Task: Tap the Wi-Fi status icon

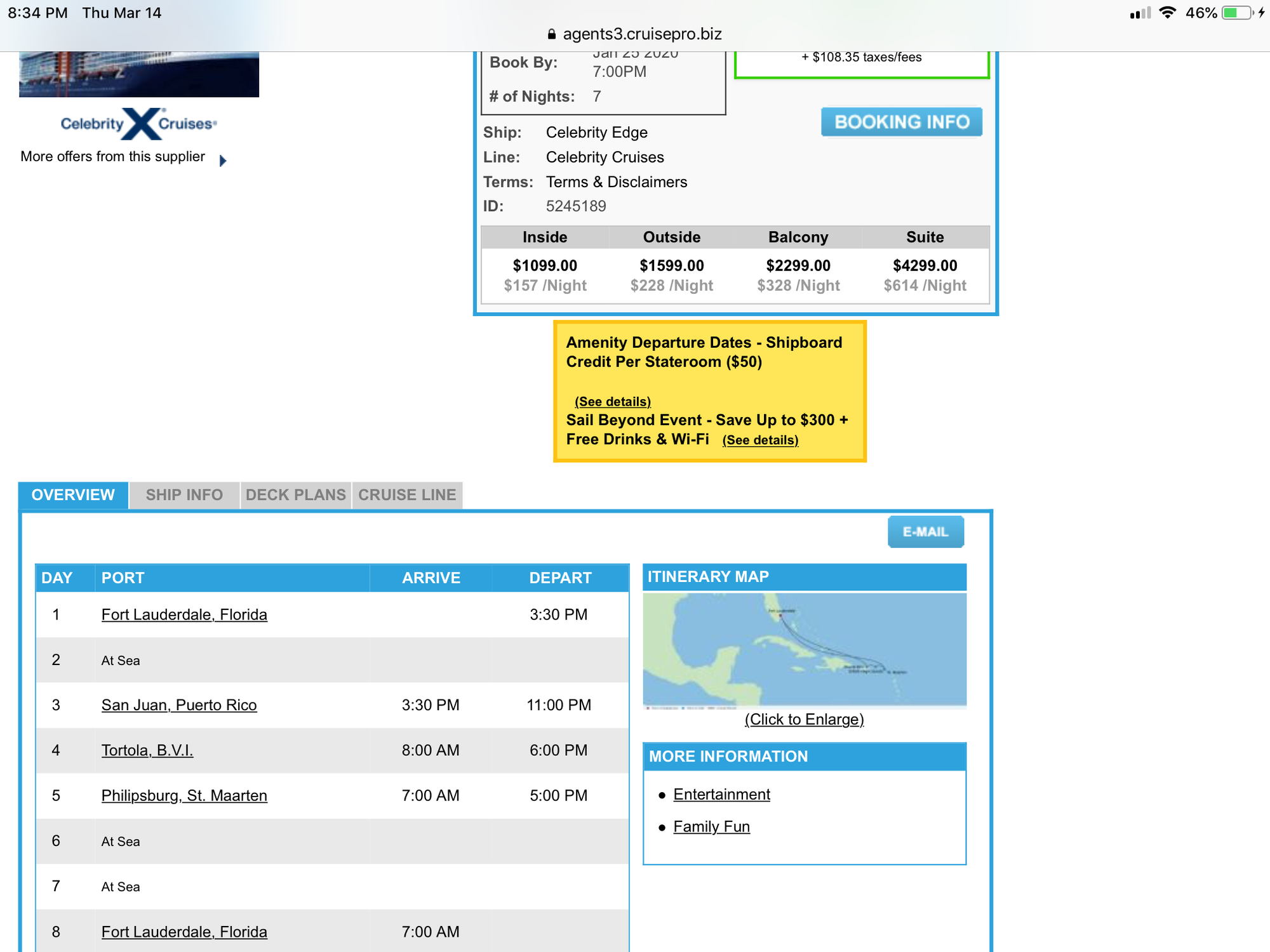Action: pyautogui.click(x=1167, y=13)
